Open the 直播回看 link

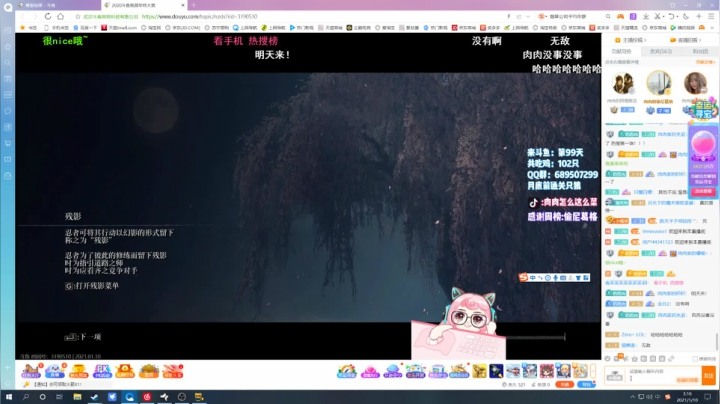pos(686,40)
